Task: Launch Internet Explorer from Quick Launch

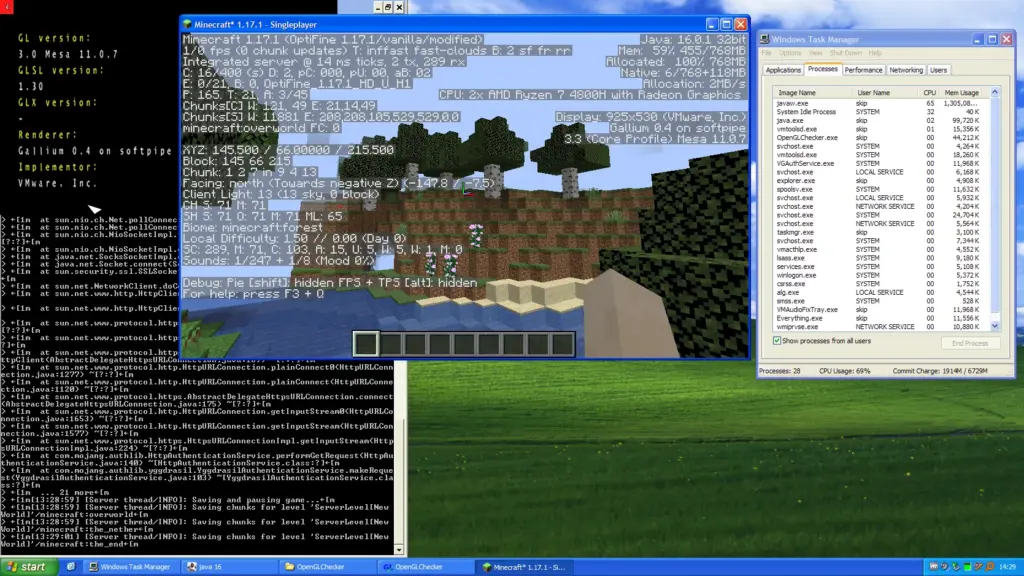Action: [69, 566]
